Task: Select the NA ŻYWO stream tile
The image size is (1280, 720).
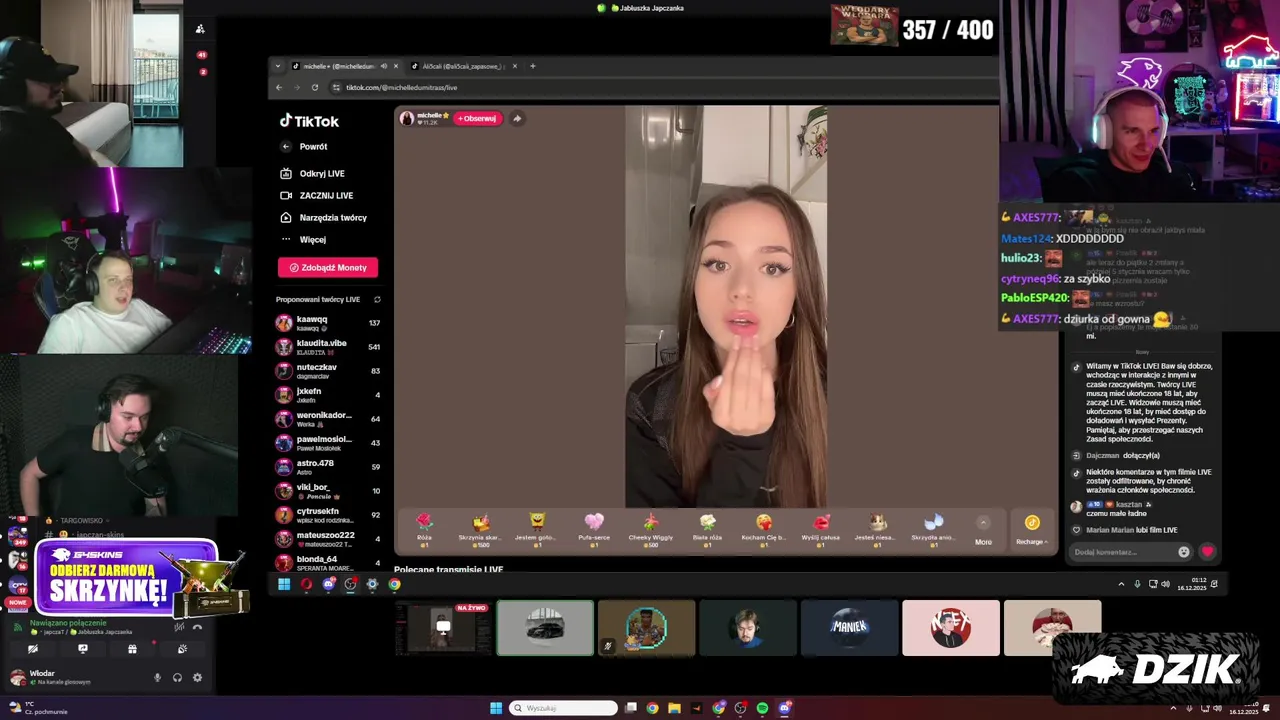Action: pos(444,628)
